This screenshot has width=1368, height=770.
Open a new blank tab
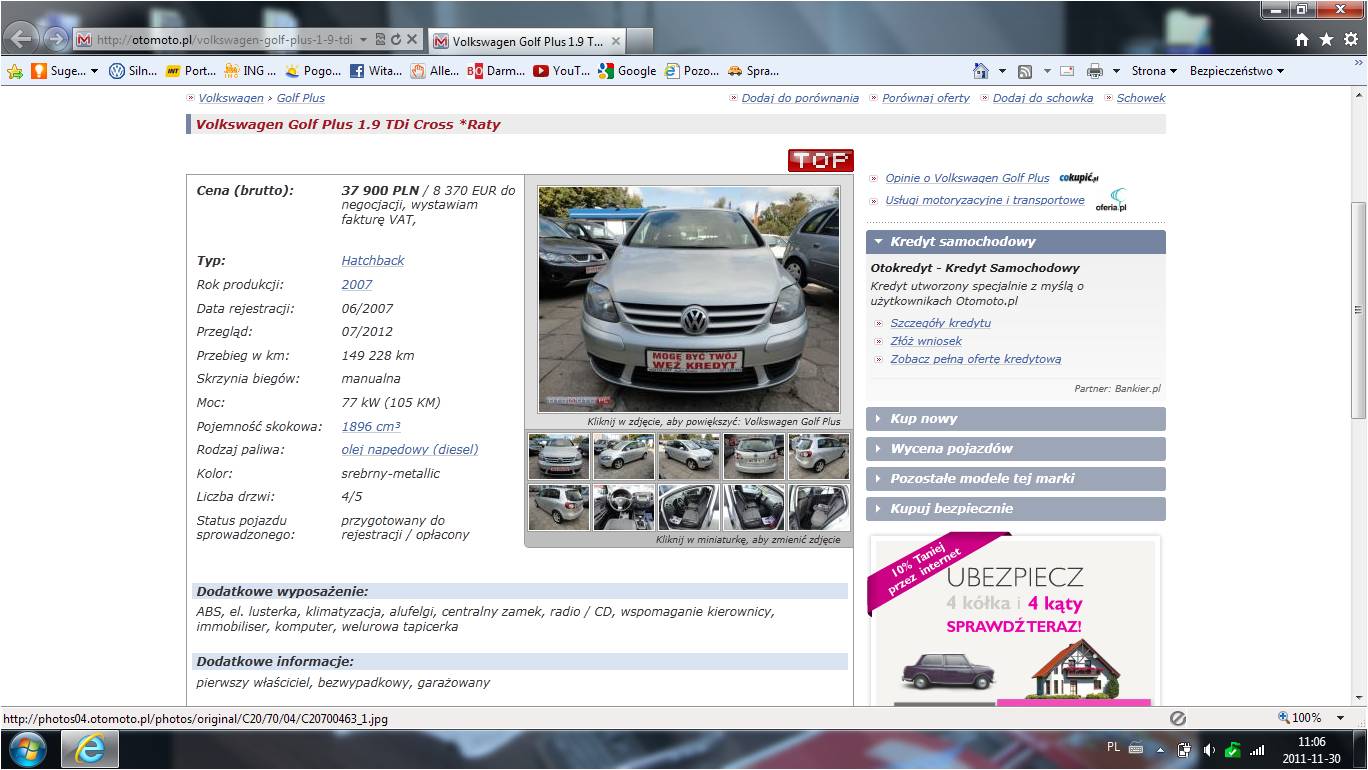click(640, 41)
